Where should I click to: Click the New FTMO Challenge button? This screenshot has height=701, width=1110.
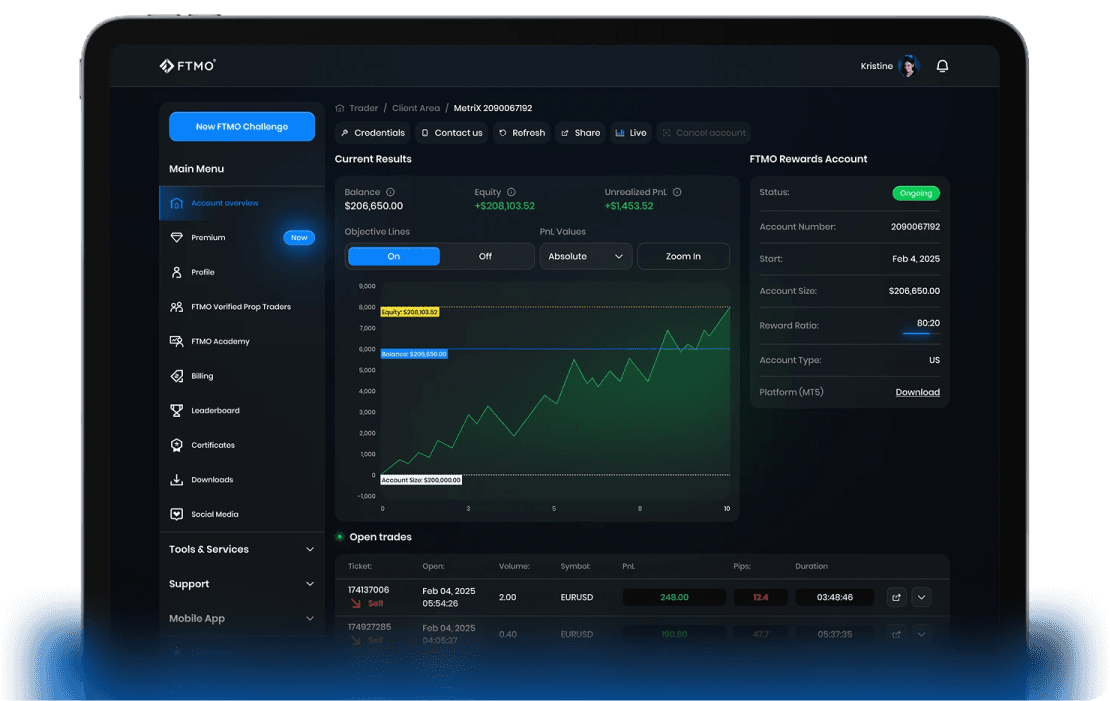(241, 127)
